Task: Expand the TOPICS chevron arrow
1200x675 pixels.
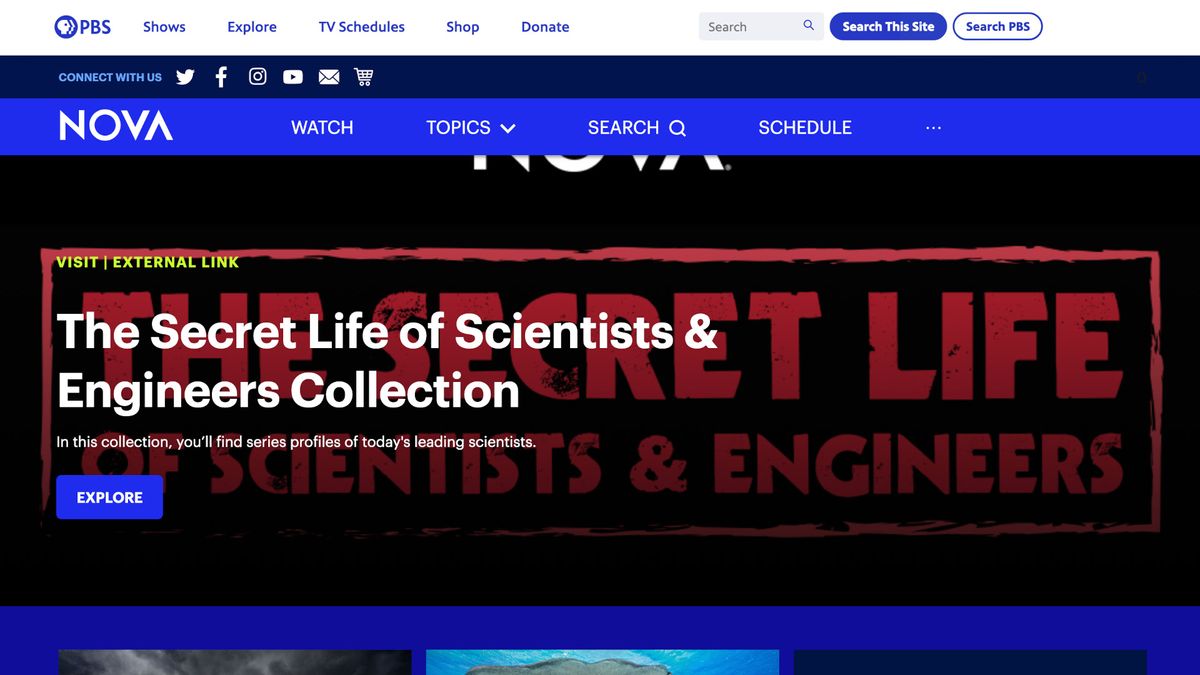Action: point(508,128)
